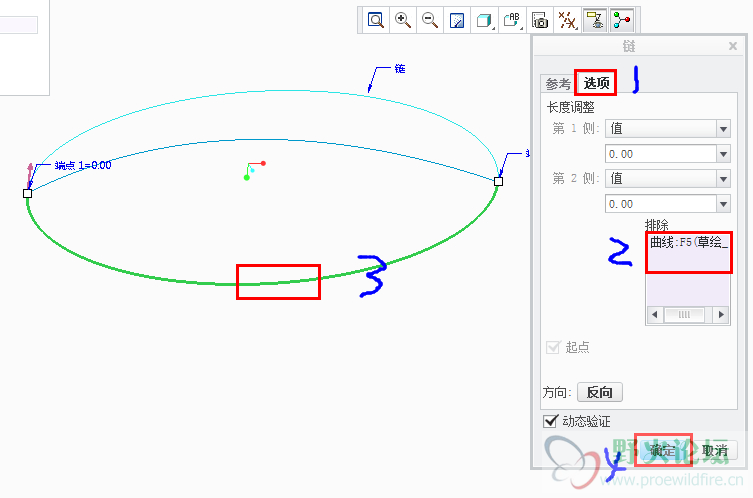The width and height of the screenshot is (753, 498).
Task: Click the 排除 list horizontal scrollbar thumb
Action: (684, 315)
